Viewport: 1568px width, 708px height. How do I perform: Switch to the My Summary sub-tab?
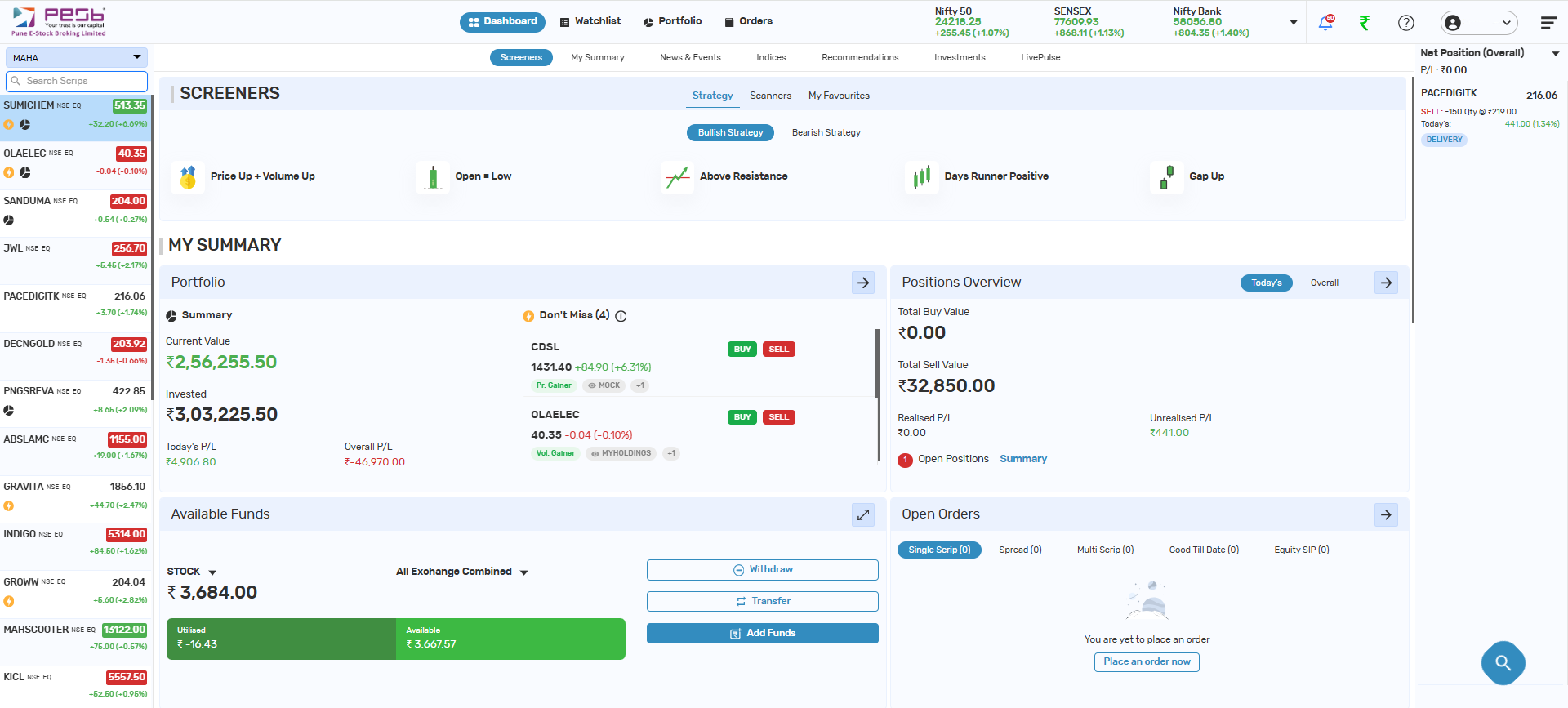click(598, 57)
